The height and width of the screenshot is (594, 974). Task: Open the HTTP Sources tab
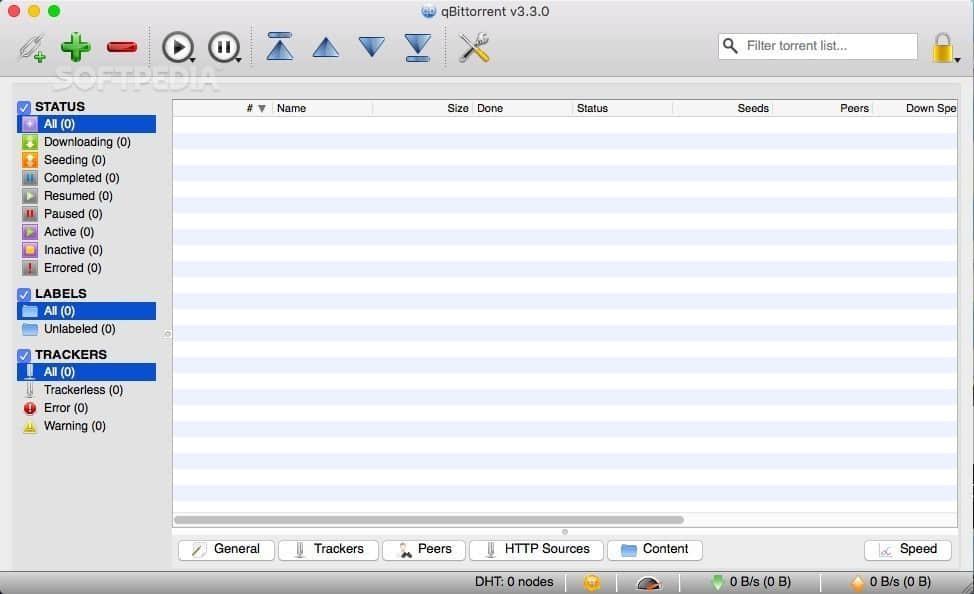pyautogui.click(x=536, y=549)
